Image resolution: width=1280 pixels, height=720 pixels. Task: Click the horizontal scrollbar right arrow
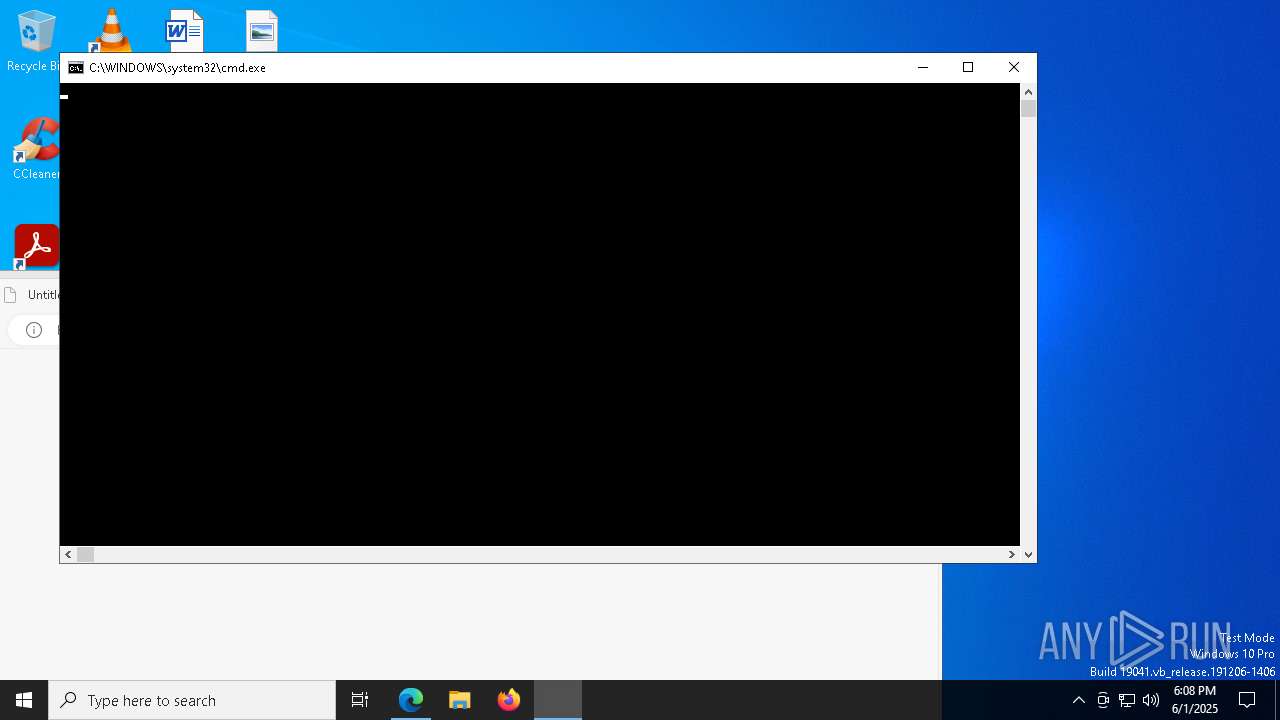(x=1011, y=554)
